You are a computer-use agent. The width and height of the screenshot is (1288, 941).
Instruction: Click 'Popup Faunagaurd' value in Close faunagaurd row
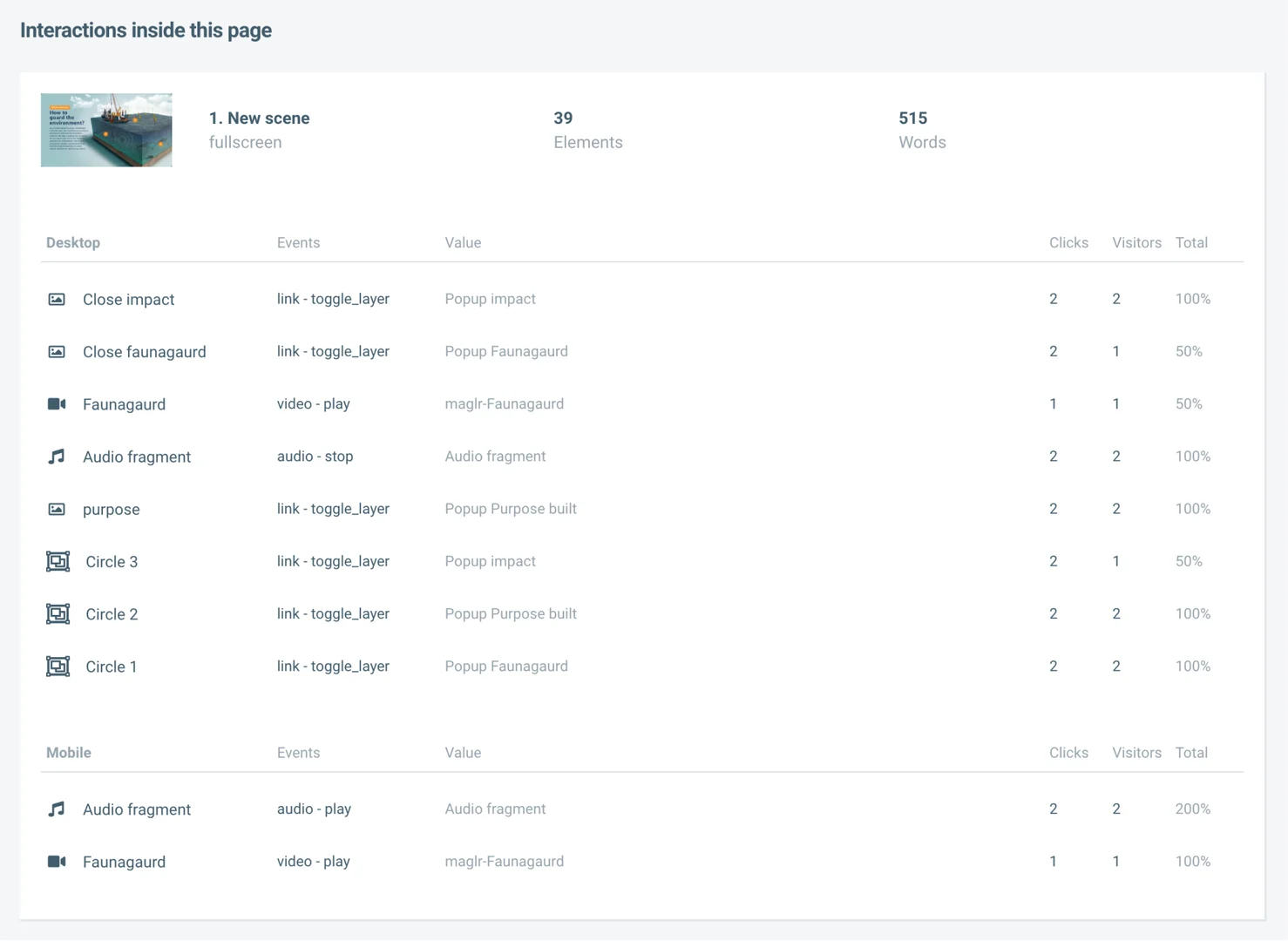(x=506, y=352)
